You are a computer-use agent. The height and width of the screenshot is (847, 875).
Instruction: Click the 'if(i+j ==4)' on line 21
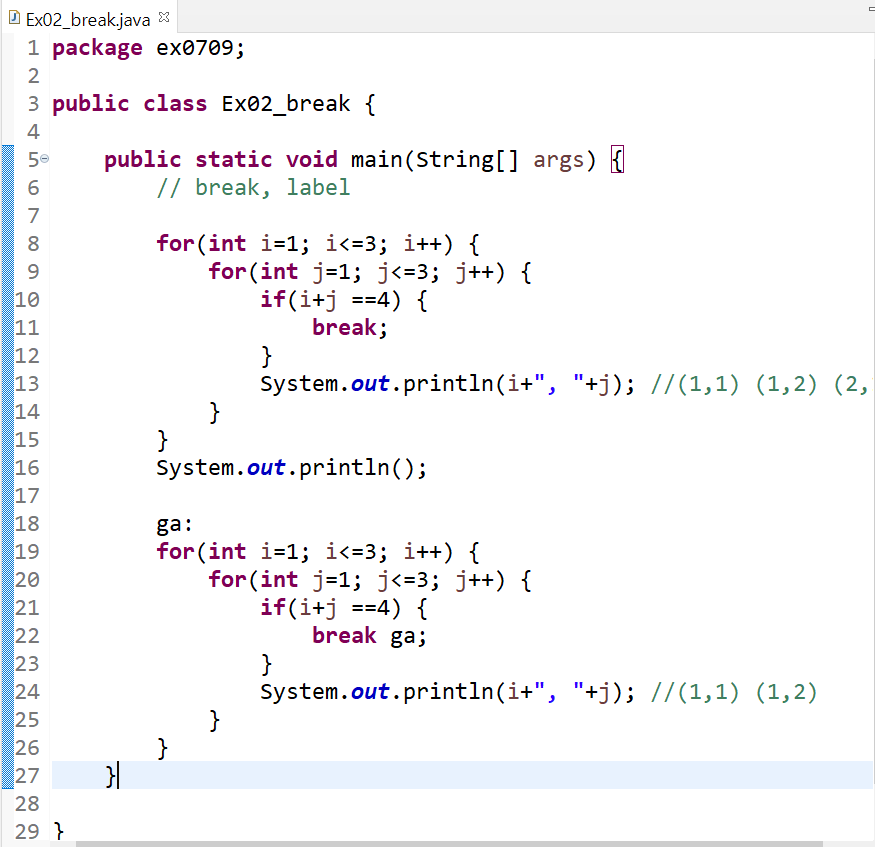[330, 608]
